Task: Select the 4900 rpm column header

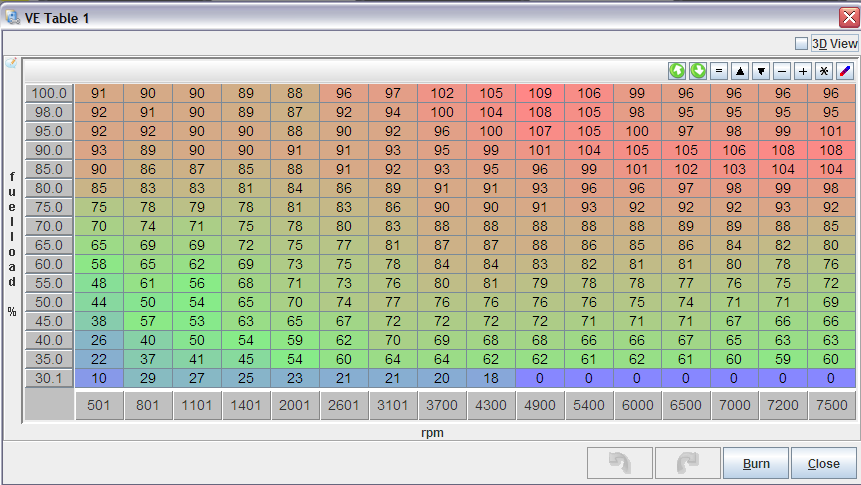Action: point(540,406)
